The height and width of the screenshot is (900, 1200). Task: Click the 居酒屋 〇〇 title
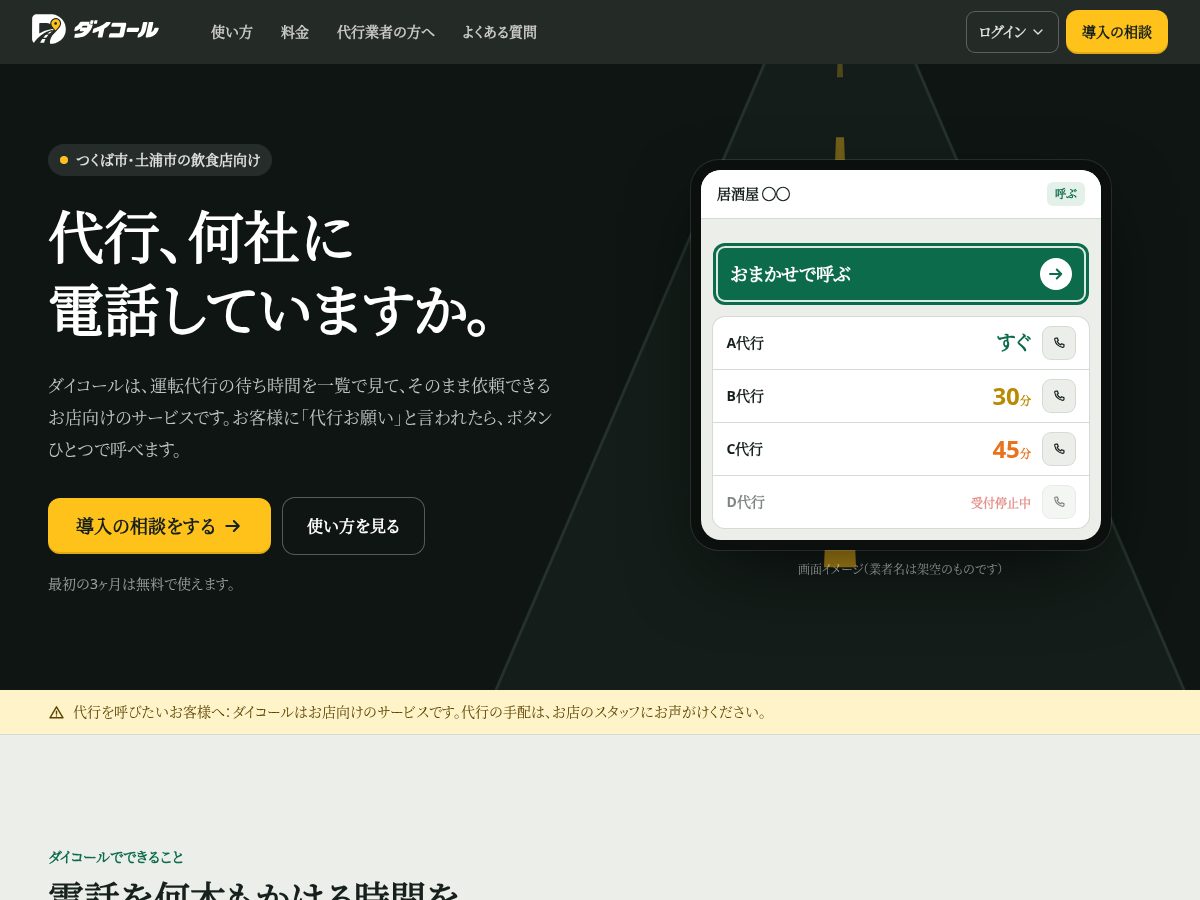click(x=753, y=194)
